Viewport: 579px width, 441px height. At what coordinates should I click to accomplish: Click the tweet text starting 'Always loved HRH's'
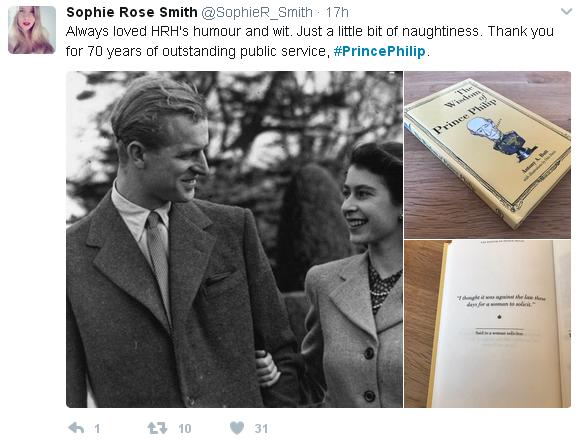point(309,41)
